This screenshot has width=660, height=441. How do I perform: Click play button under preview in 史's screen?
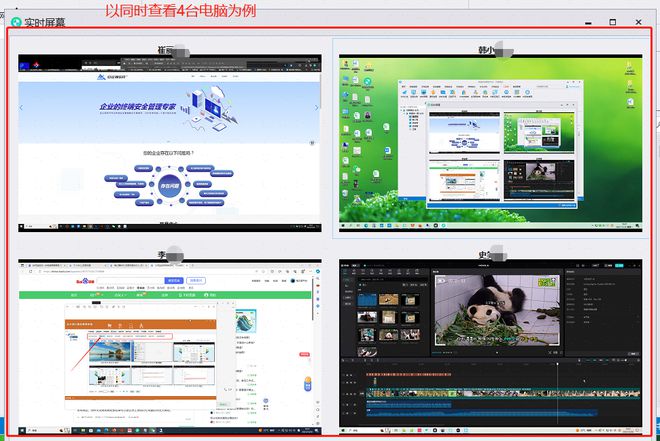[x=497, y=352]
